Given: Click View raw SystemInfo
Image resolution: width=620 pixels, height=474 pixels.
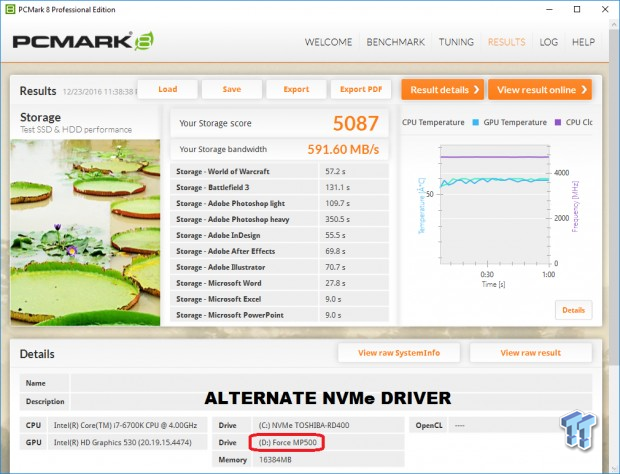Looking at the screenshot, I should click(x=399, y=353).
